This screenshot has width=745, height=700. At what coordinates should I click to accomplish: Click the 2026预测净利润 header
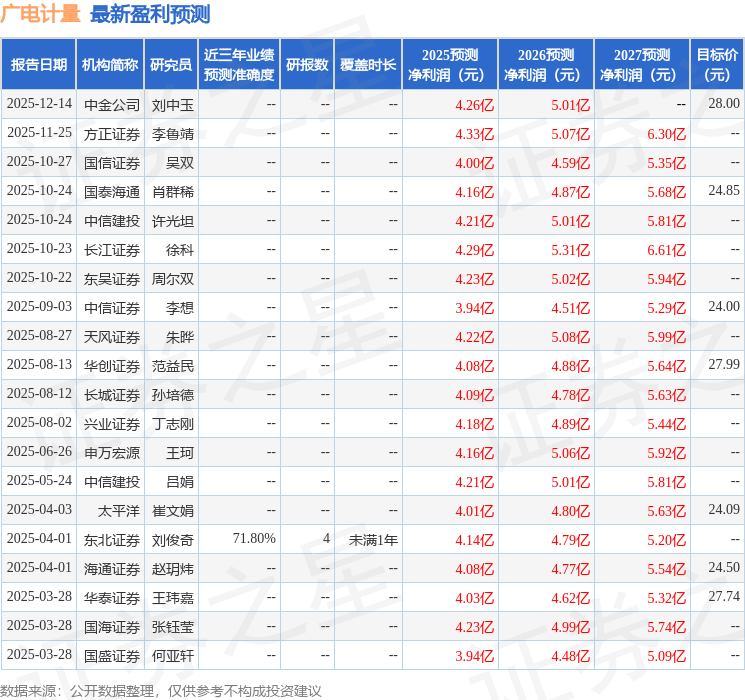546,64
